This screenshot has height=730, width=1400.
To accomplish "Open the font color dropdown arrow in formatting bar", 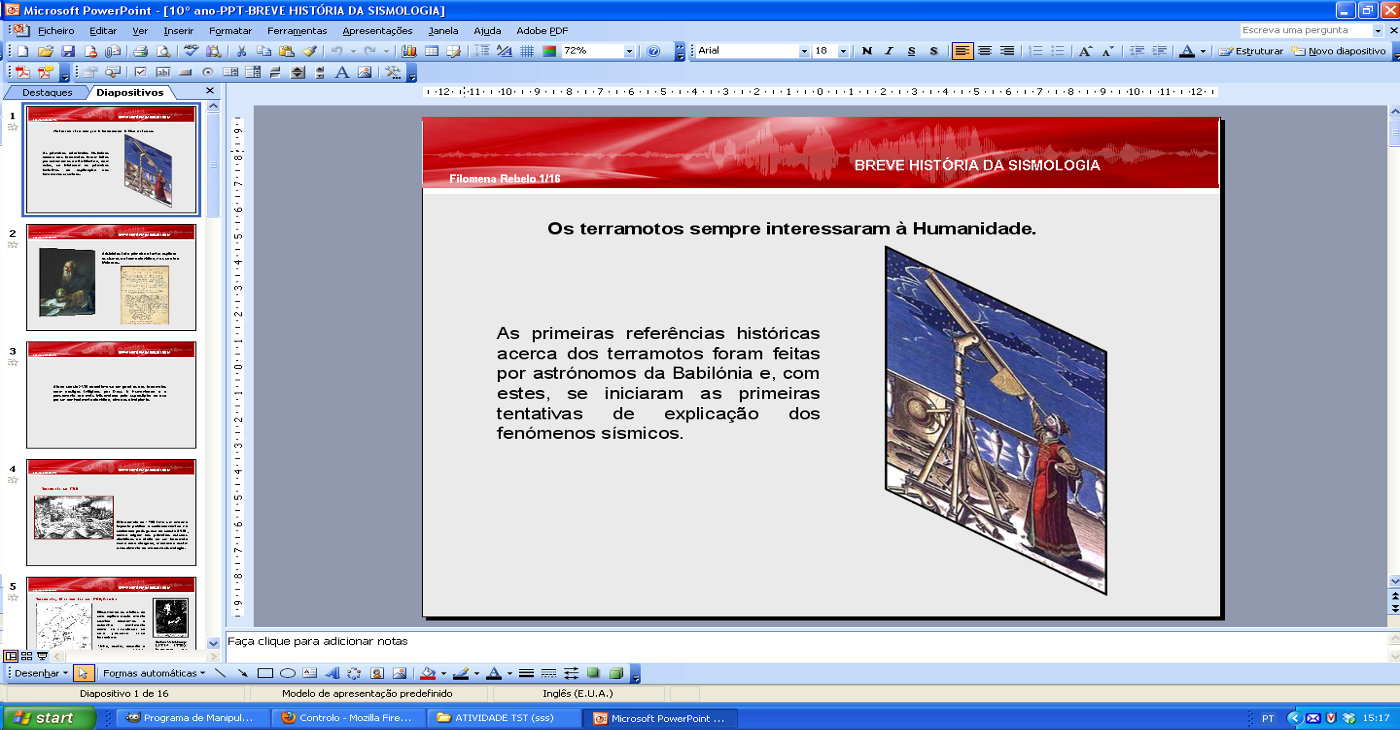I will [x=1203, y=51].
